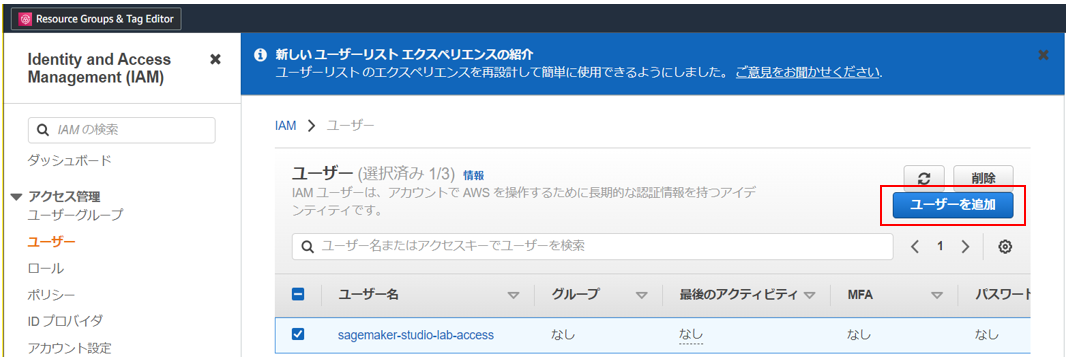This screenshot has width=1070, height=363.
Task: Select ユーザー in the sidebar
Action: 51,242
